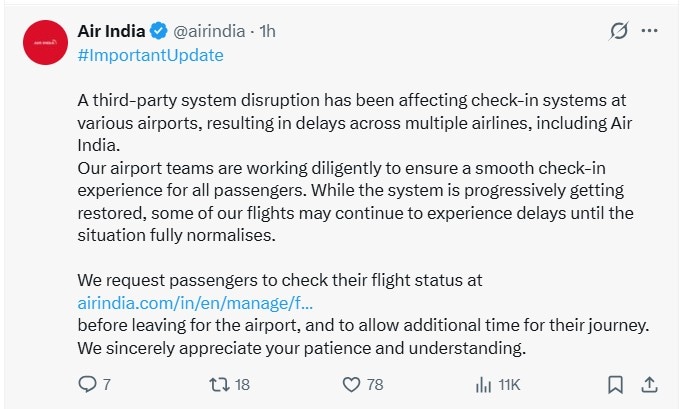Open Grok actions icon on post
The width and height of the screenshot is (684, 409).
pos(618,32)
